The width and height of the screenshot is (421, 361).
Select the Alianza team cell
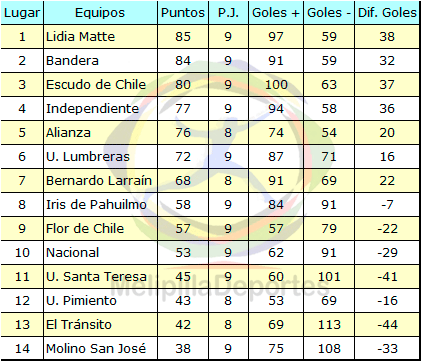101,133
